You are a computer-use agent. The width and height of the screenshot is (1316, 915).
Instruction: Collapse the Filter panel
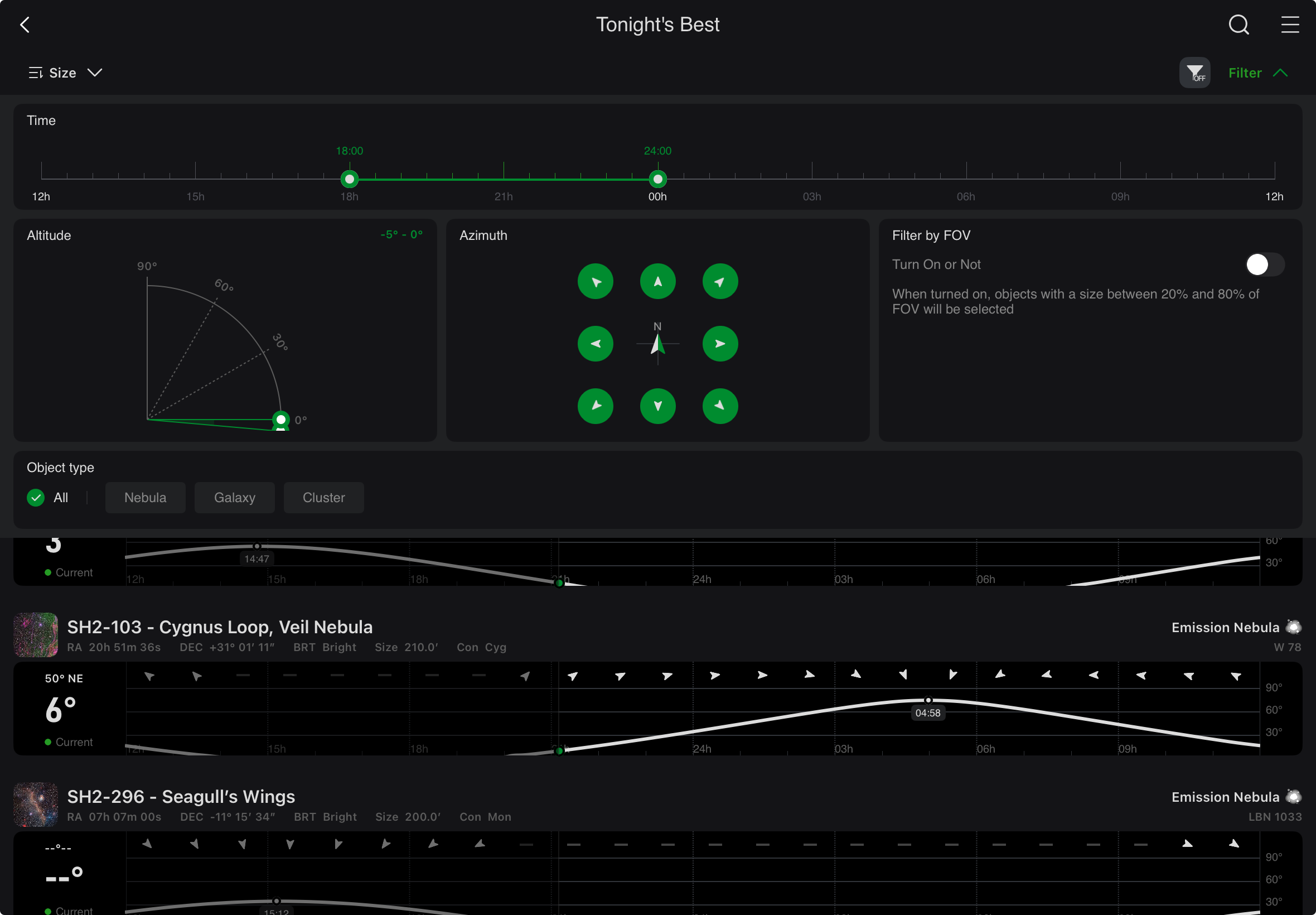[x=1258, y=73]
